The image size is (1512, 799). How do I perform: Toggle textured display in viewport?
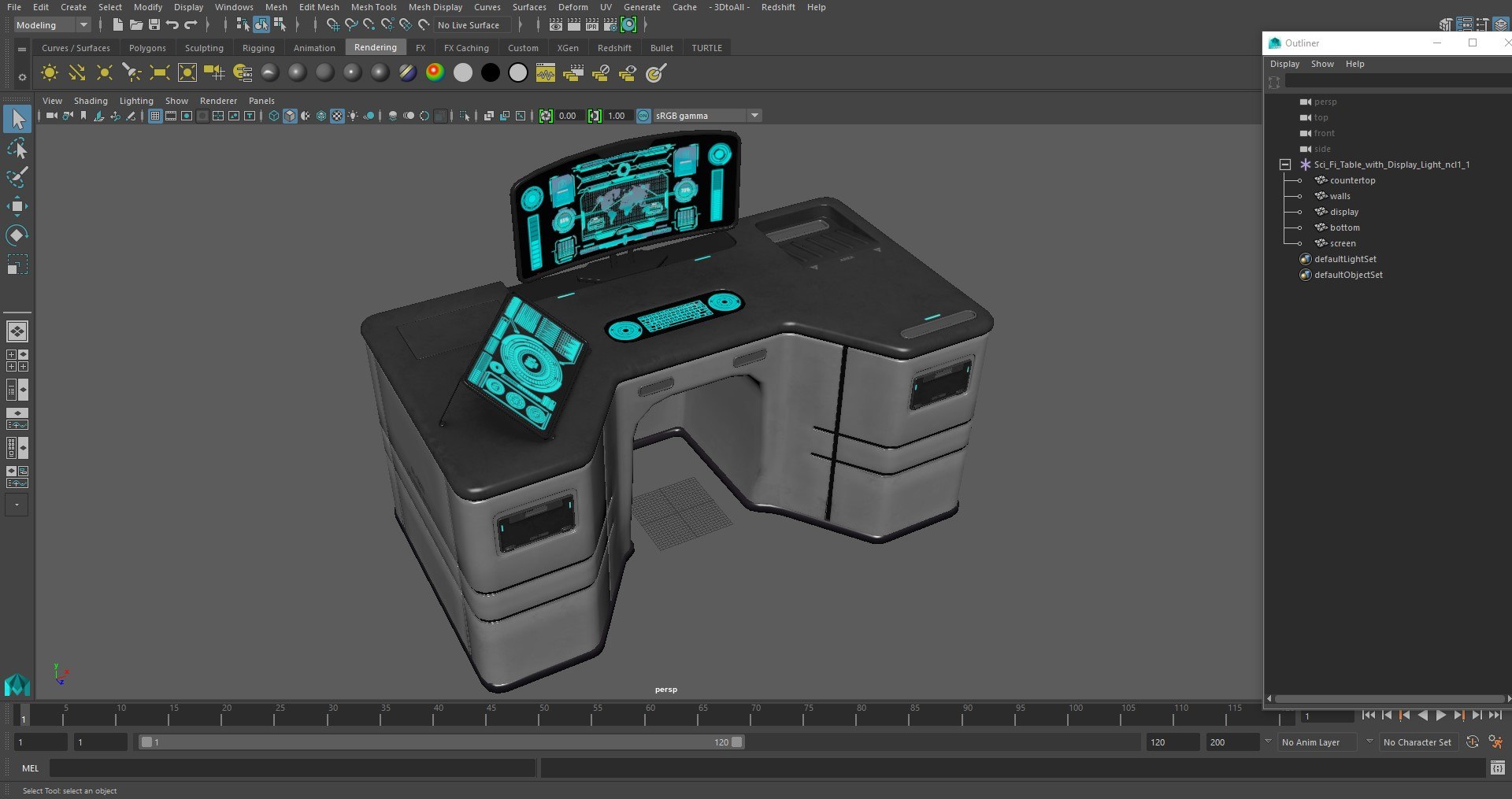337,116
